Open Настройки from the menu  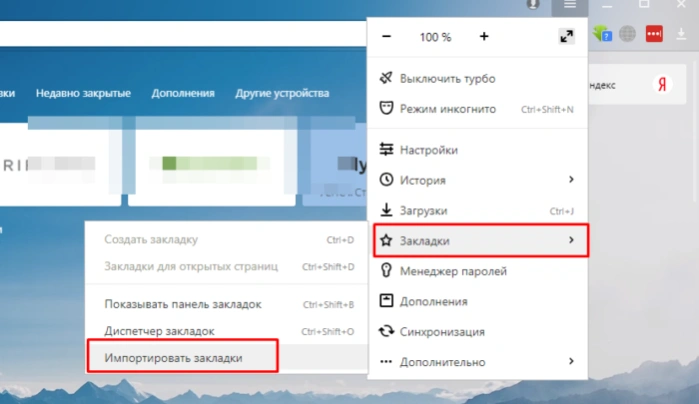477,150
